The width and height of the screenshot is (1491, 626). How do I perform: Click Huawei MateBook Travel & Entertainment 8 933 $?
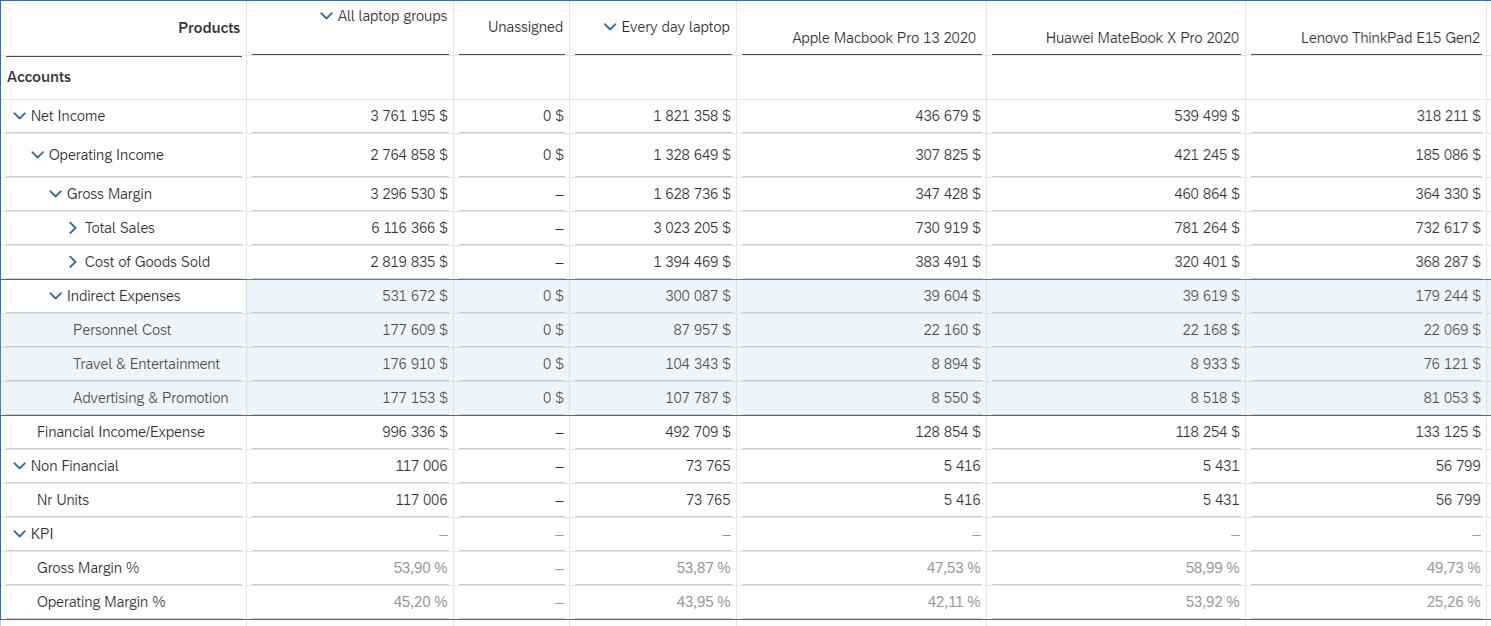1215,364
